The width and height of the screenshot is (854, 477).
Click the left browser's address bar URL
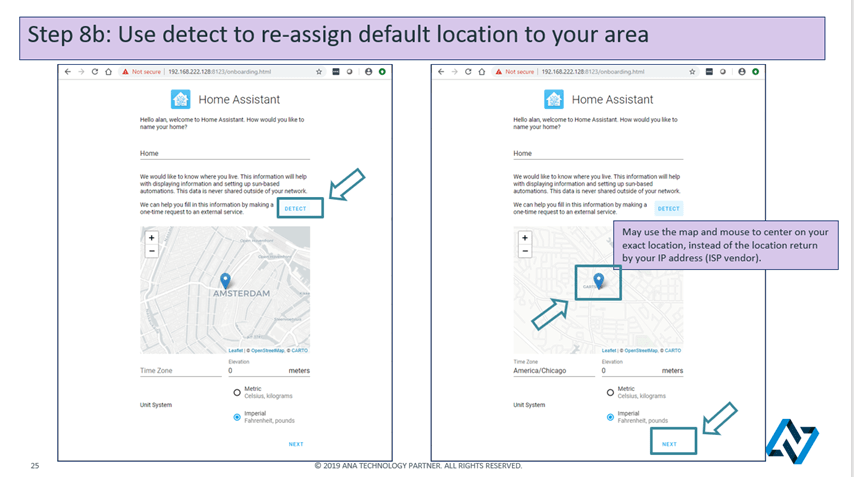click(218, 72)
